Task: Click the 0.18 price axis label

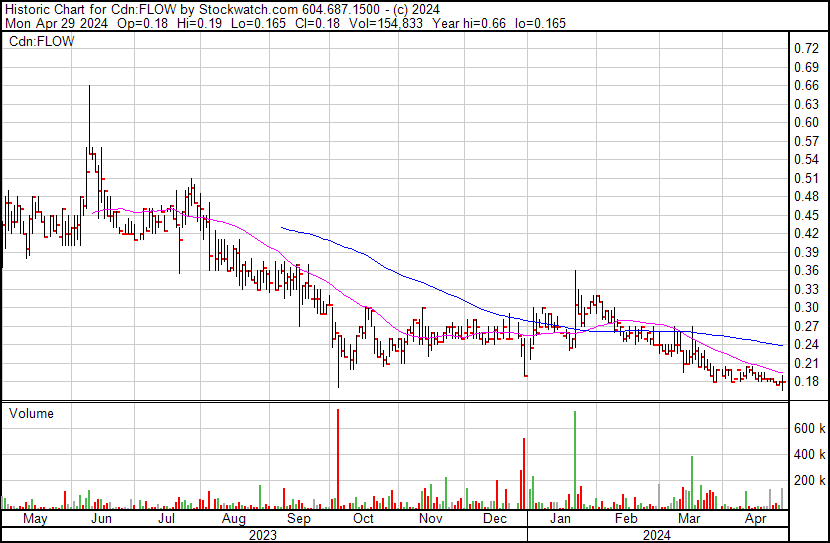Action: coord(805,381)
